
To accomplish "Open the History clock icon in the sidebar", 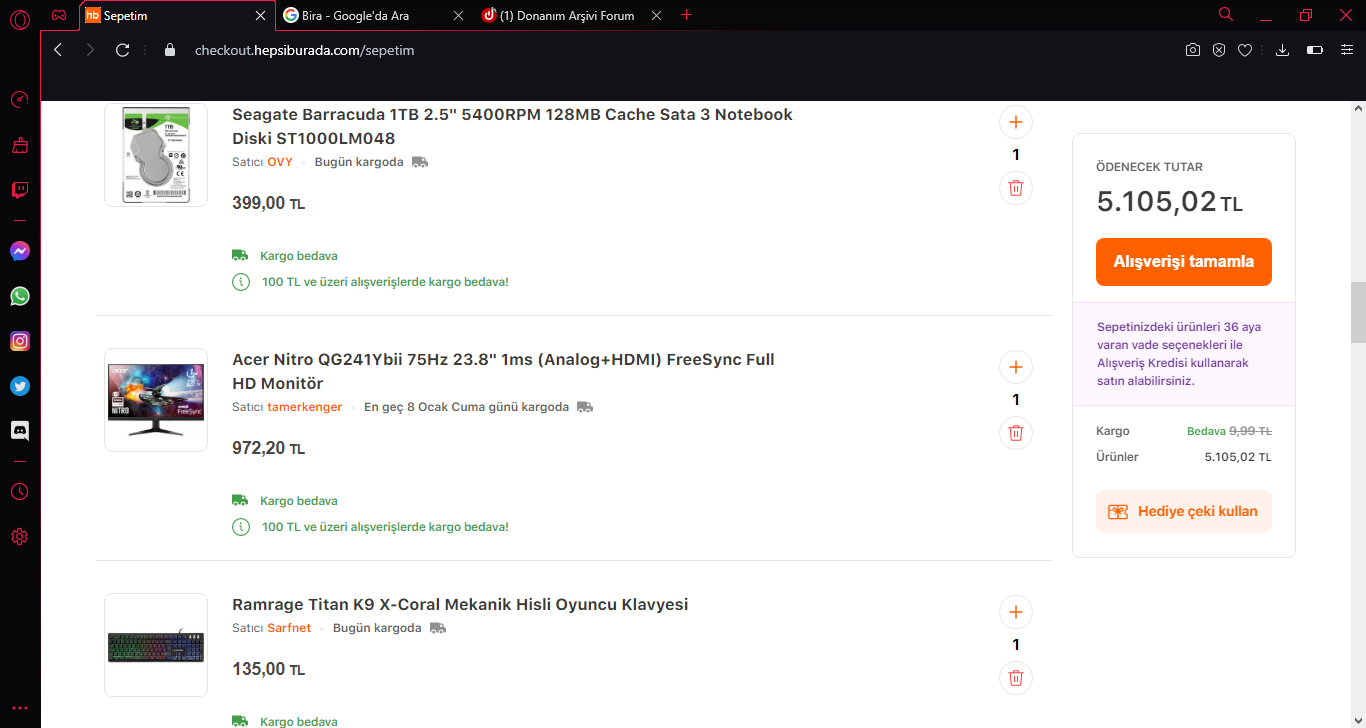I will pos(20,492).
